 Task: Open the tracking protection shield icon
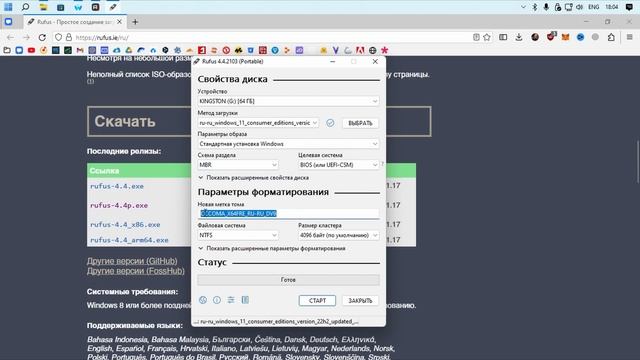[x=58, y=37]
